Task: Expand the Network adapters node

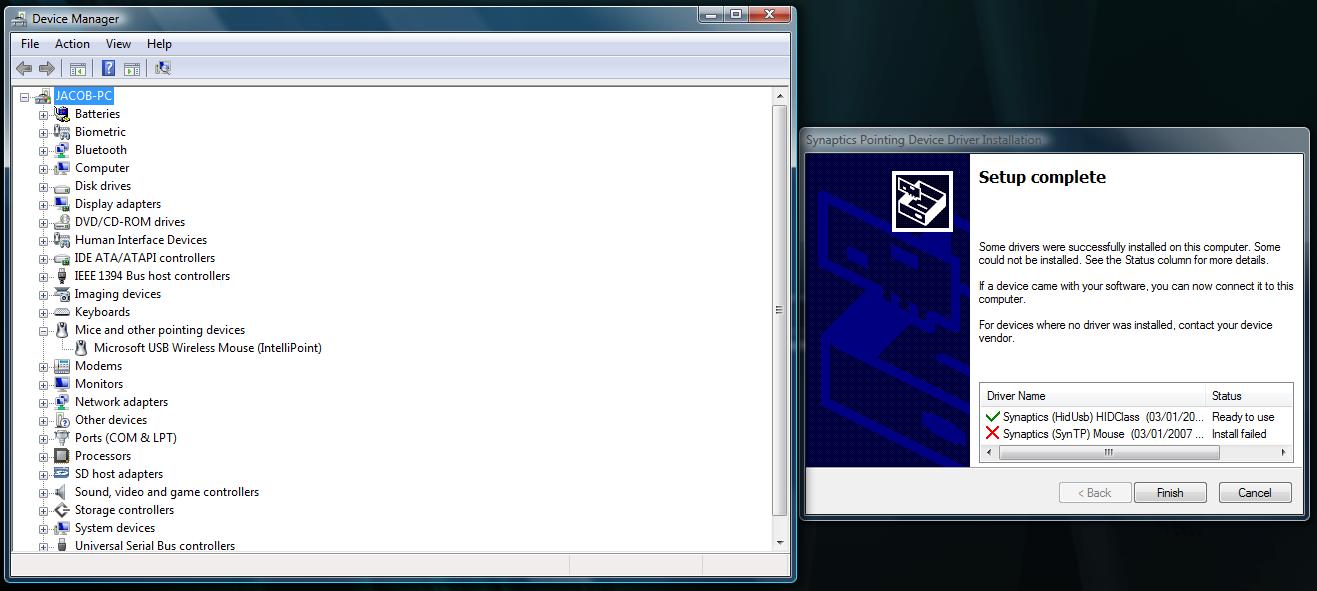Action: [44, 403]
